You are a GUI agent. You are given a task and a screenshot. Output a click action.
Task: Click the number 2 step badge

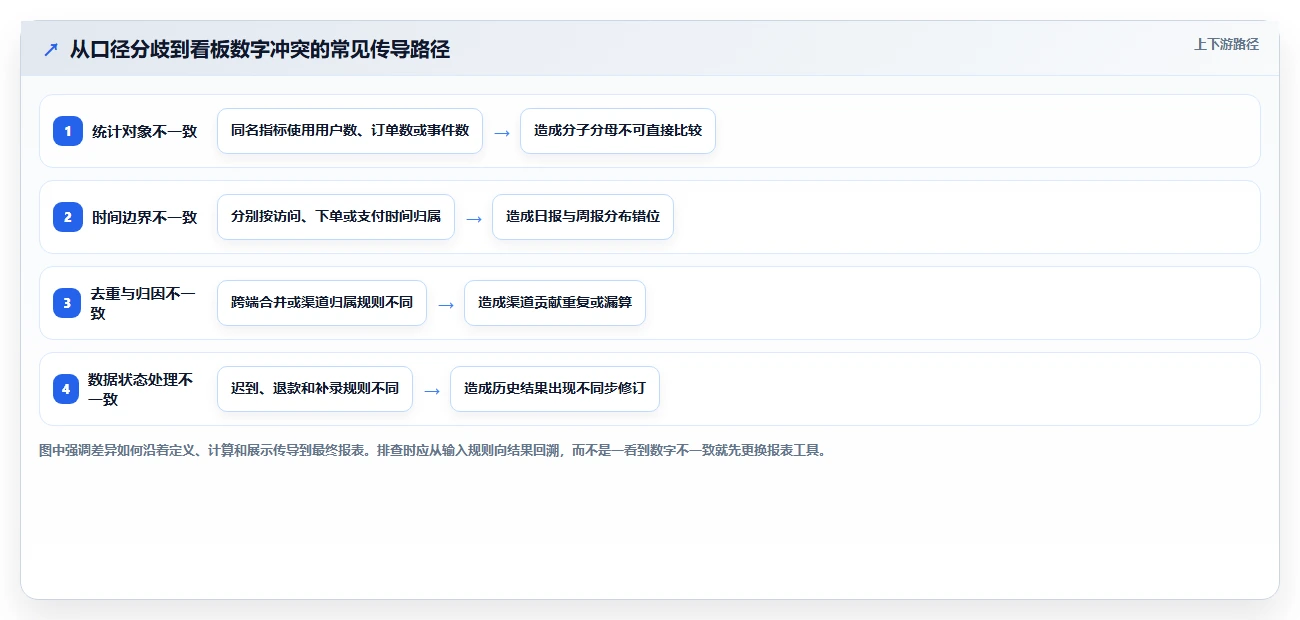67,217
